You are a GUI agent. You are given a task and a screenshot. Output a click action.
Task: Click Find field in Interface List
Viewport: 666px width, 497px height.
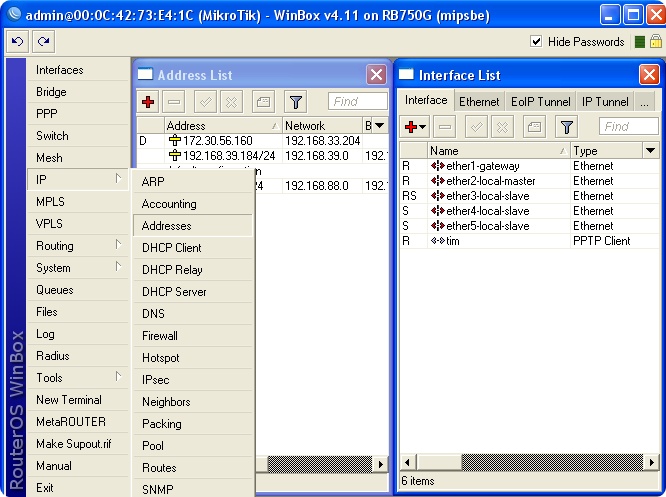(629, 126)
